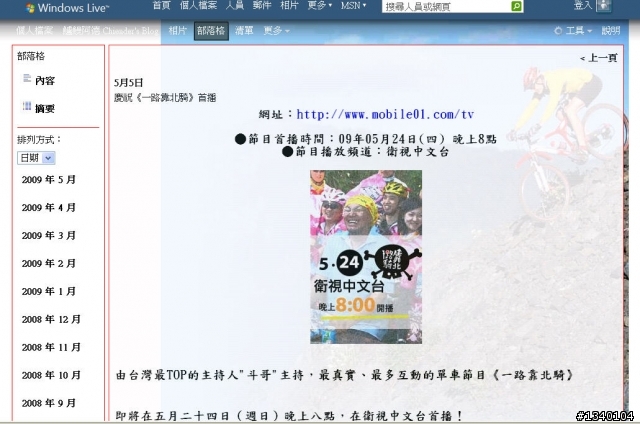Switch to the 部落格 tab
Viewport: 640px width, 424px height.
pos(211,31)
